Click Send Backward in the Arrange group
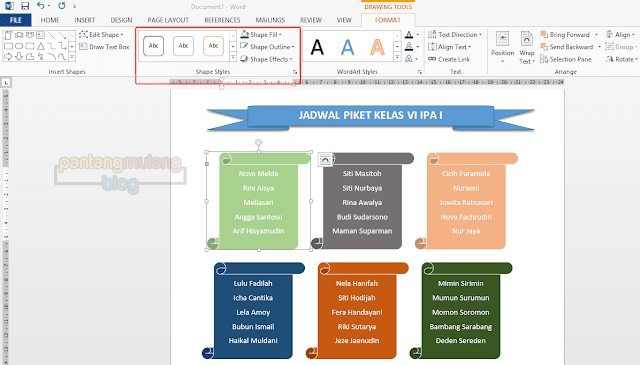Image resolution: width=640 pixels, height=365 pixels. point(567,47)
